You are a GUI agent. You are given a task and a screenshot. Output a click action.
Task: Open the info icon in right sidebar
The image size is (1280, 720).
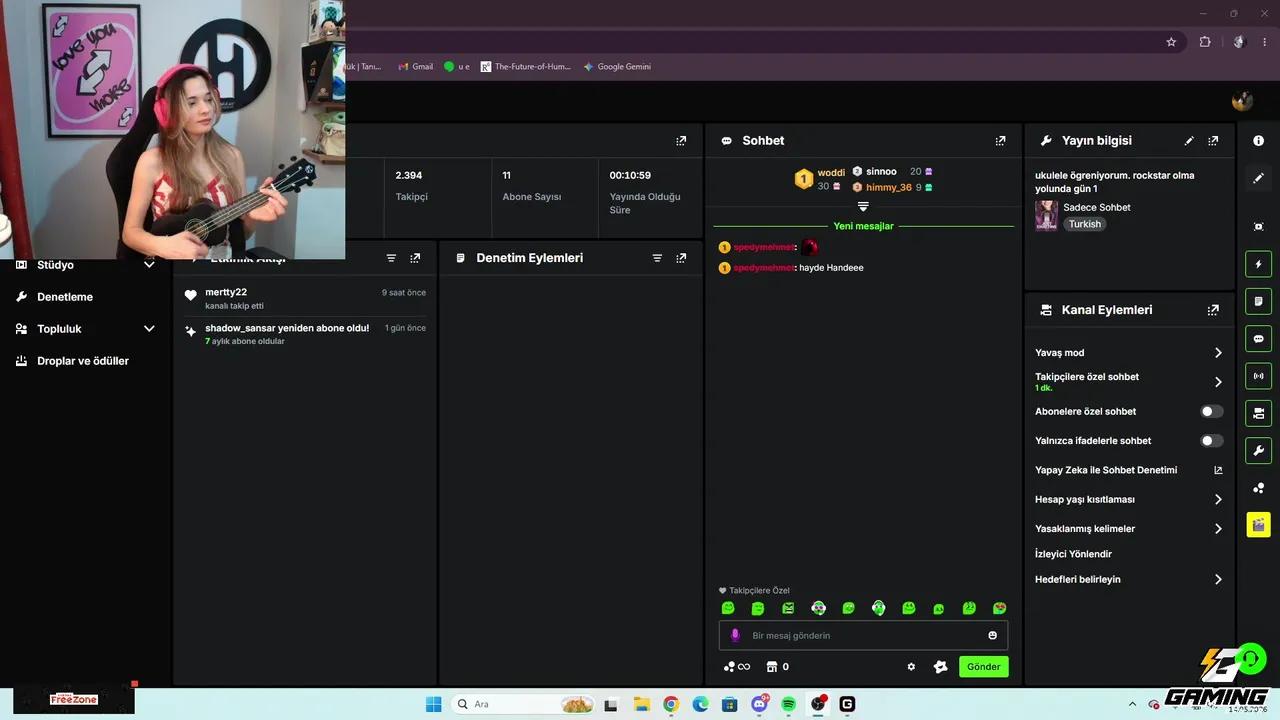coord(1258,141)
